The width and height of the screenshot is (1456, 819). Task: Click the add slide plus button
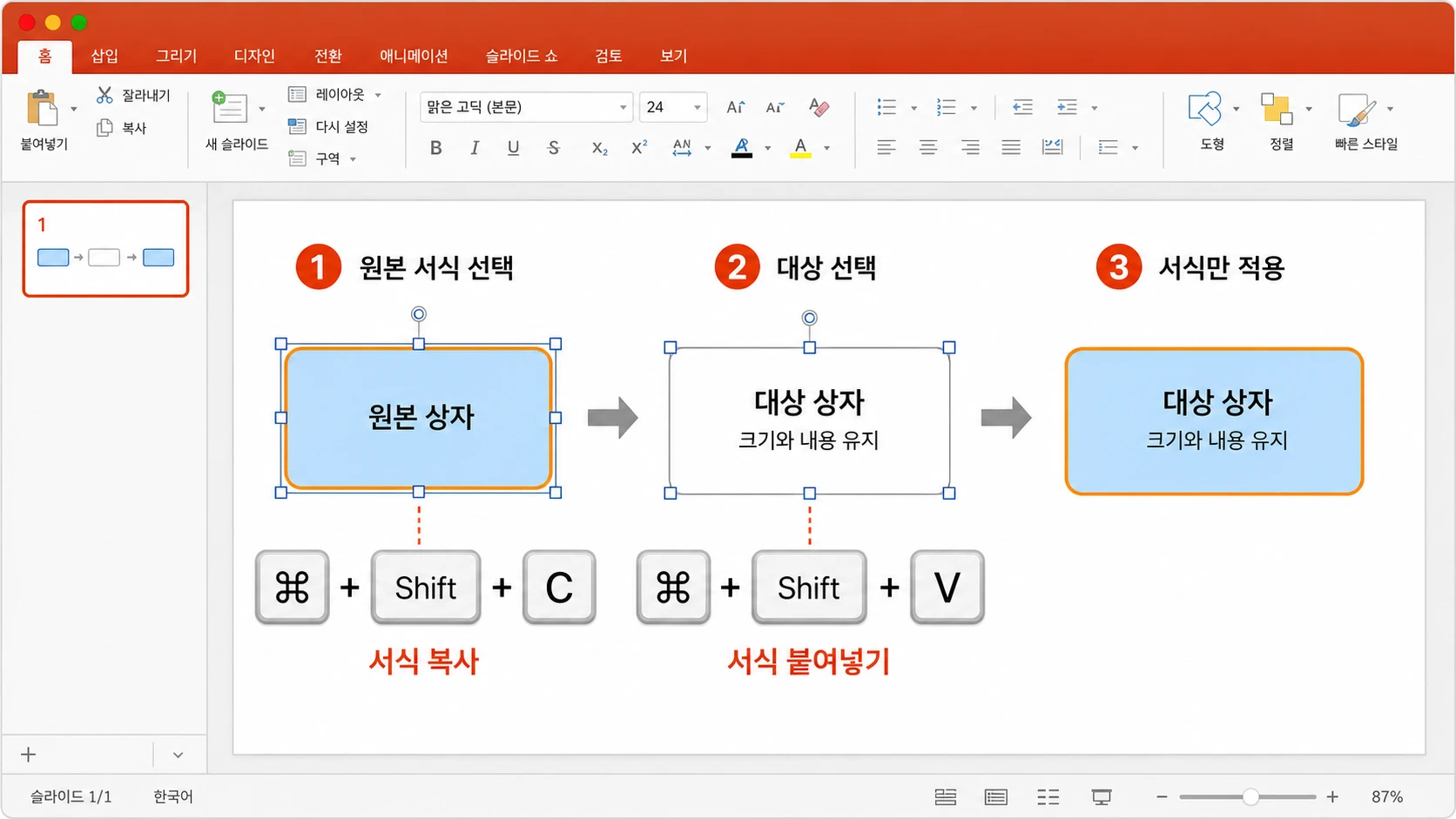28,755
